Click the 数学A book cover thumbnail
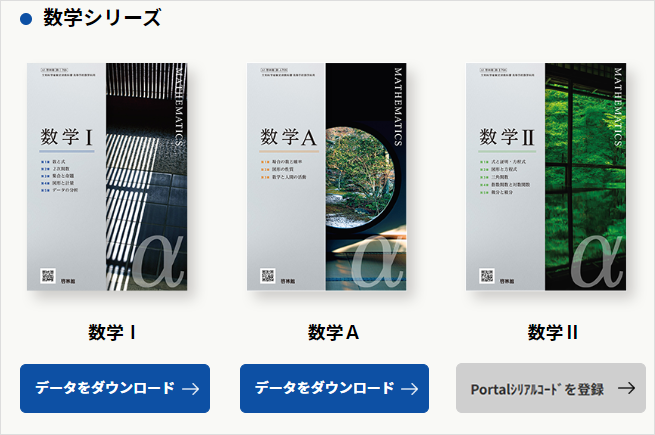The image size is (655, 435). [327, 176]
